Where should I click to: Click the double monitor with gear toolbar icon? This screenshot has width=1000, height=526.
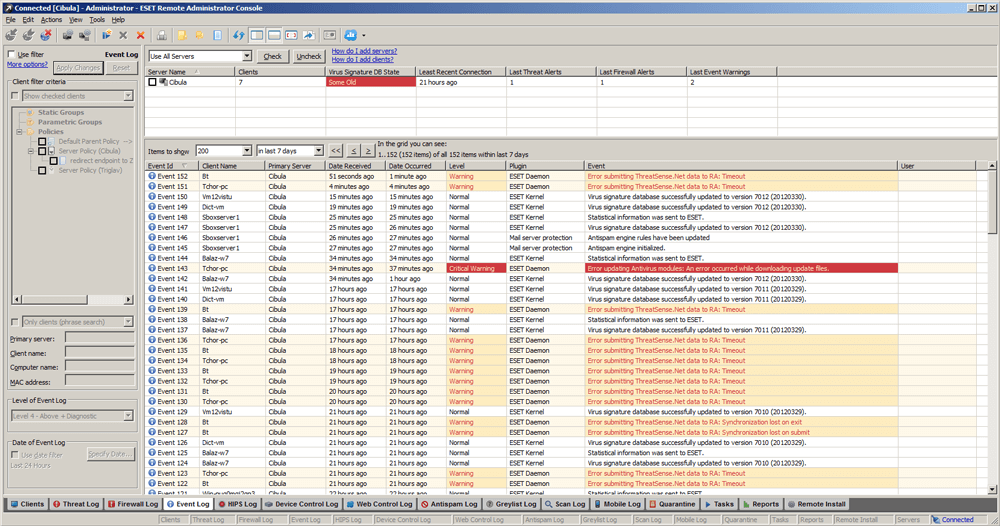pos(84,35)
